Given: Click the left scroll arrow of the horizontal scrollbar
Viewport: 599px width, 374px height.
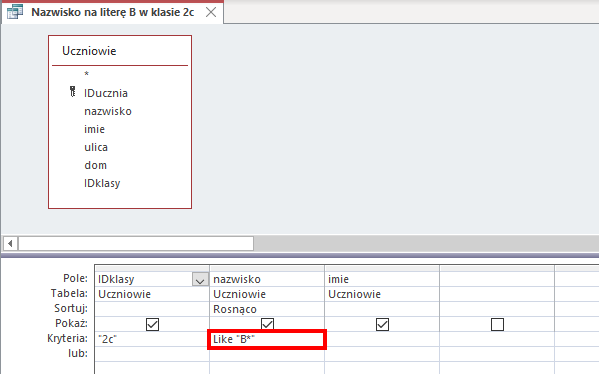Looking at the screenshot, I should point(10,243).
